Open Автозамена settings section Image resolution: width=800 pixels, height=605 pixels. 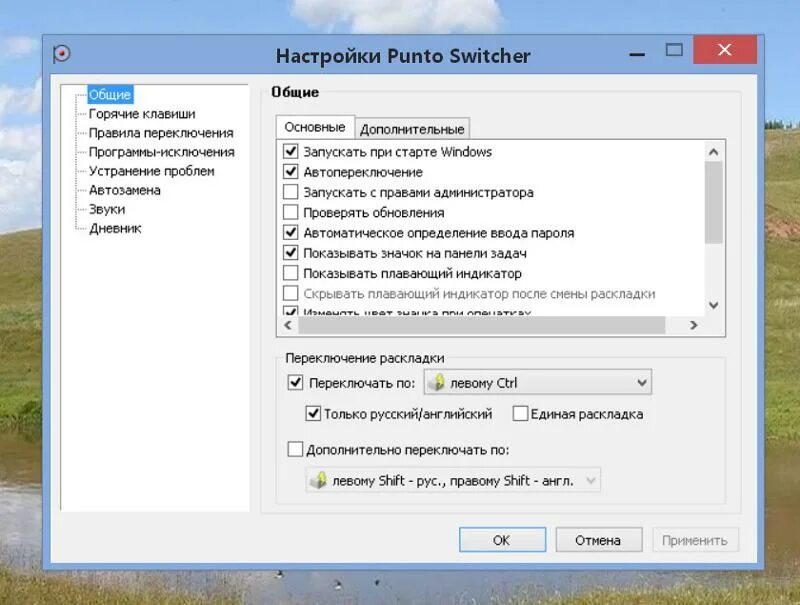pyautogui.click(x=124, y=190)
